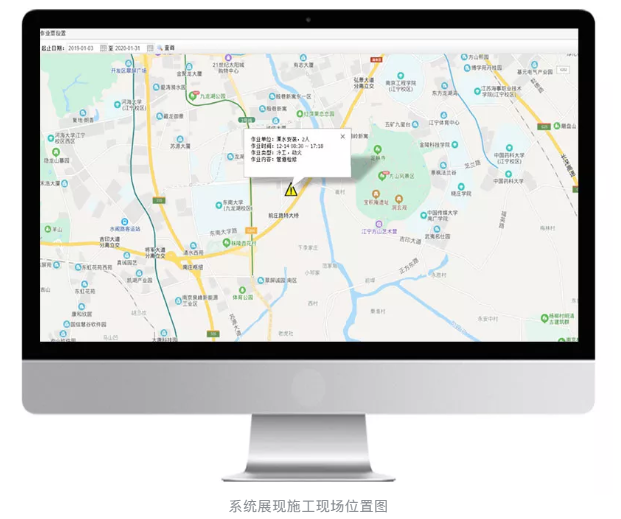Click the start date field 2019-01-03
The width and height of the screenshot is (621, 519).
click(84, 47)
